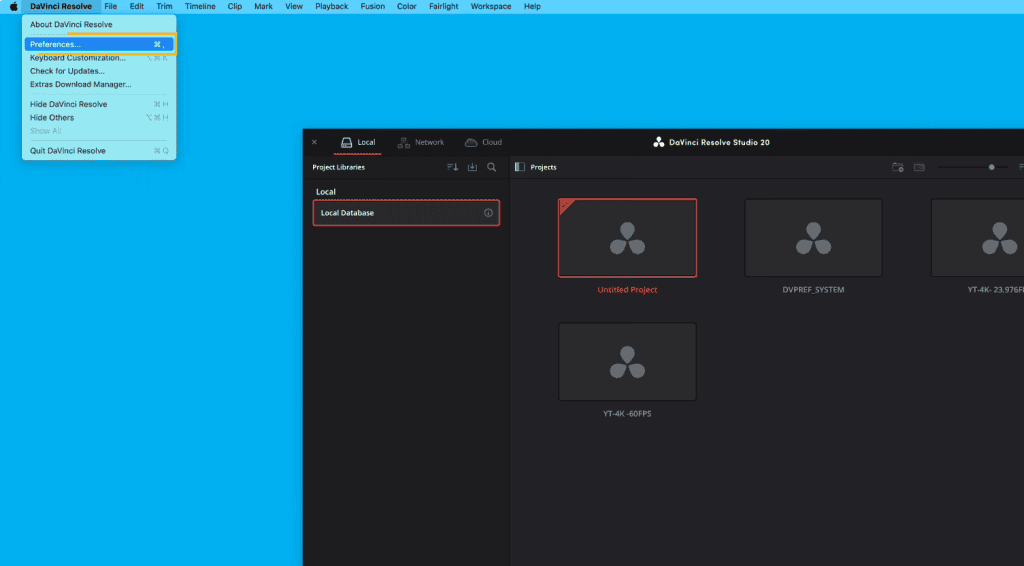The width and height of the screenshot is (1024, 566).
Task: Click the import project library icon
Action: click(x=472, y=168)
